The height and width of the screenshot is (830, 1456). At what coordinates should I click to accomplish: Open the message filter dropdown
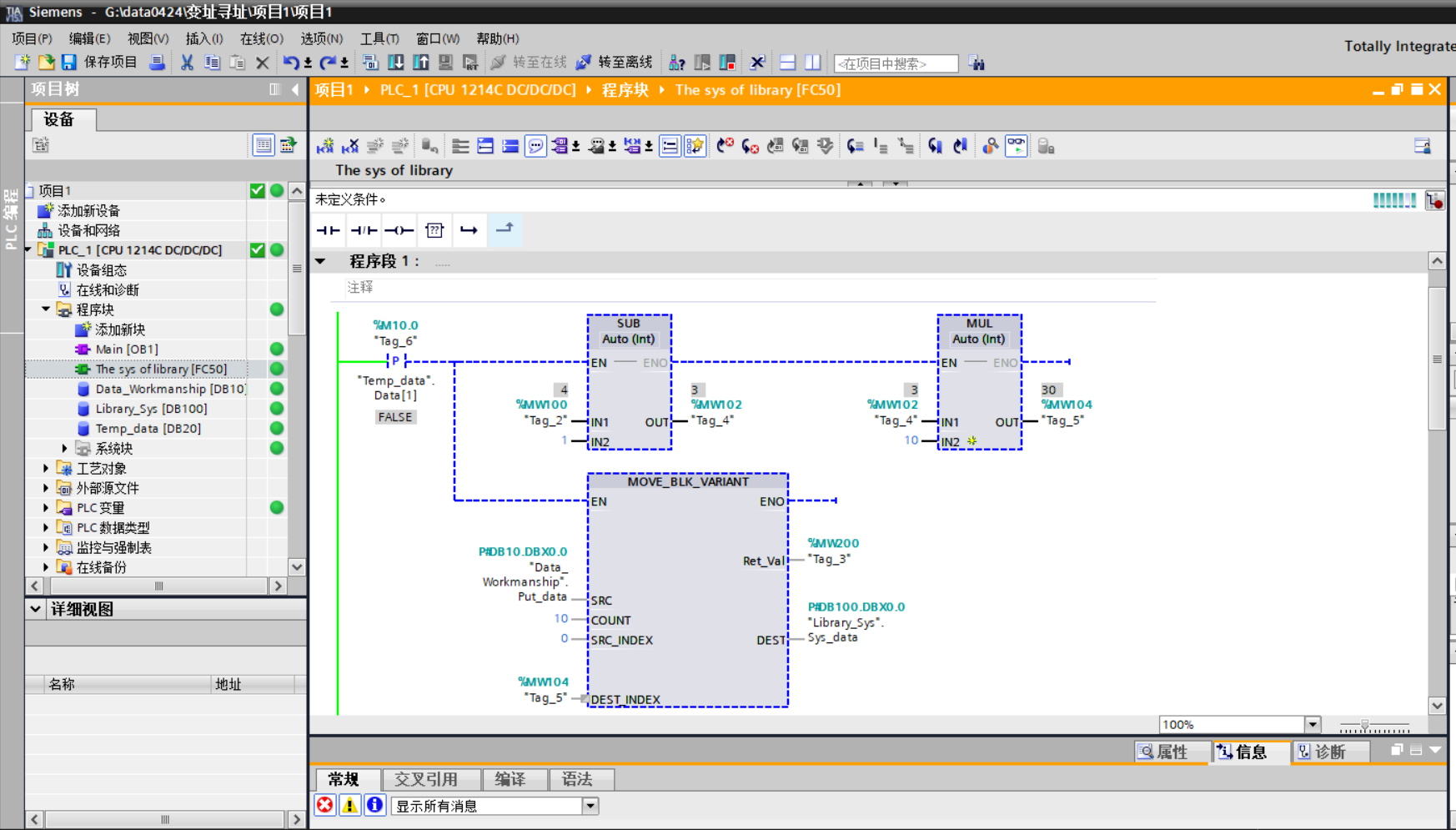point(590,806)
